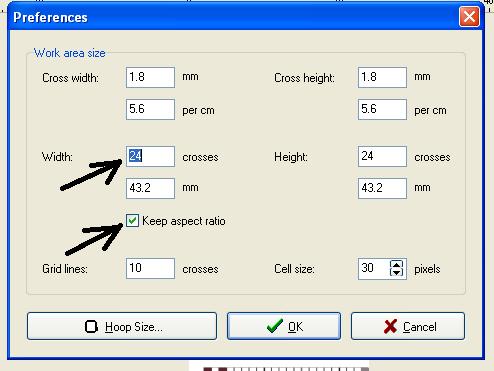Click the Hoop Size button
This screenshot has width=494, height=371.
tap(122, 326)
